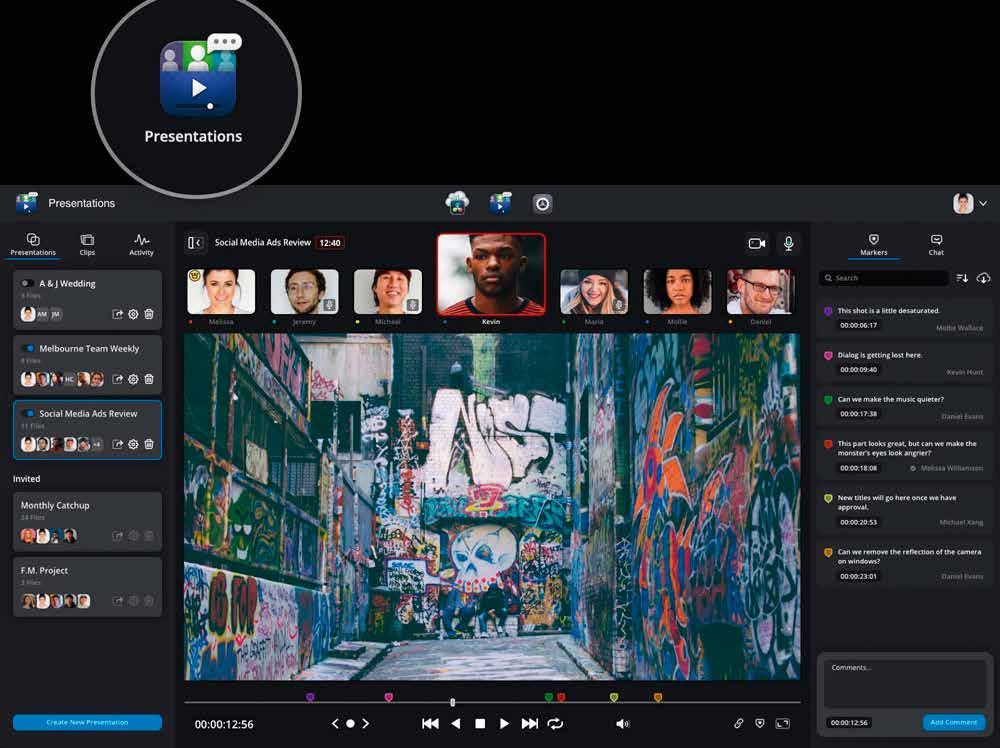The width and height of the screenshot is (1000, 748).
Task: Open the 'New titles will go here' marker
Action: (x=904, y=510)
